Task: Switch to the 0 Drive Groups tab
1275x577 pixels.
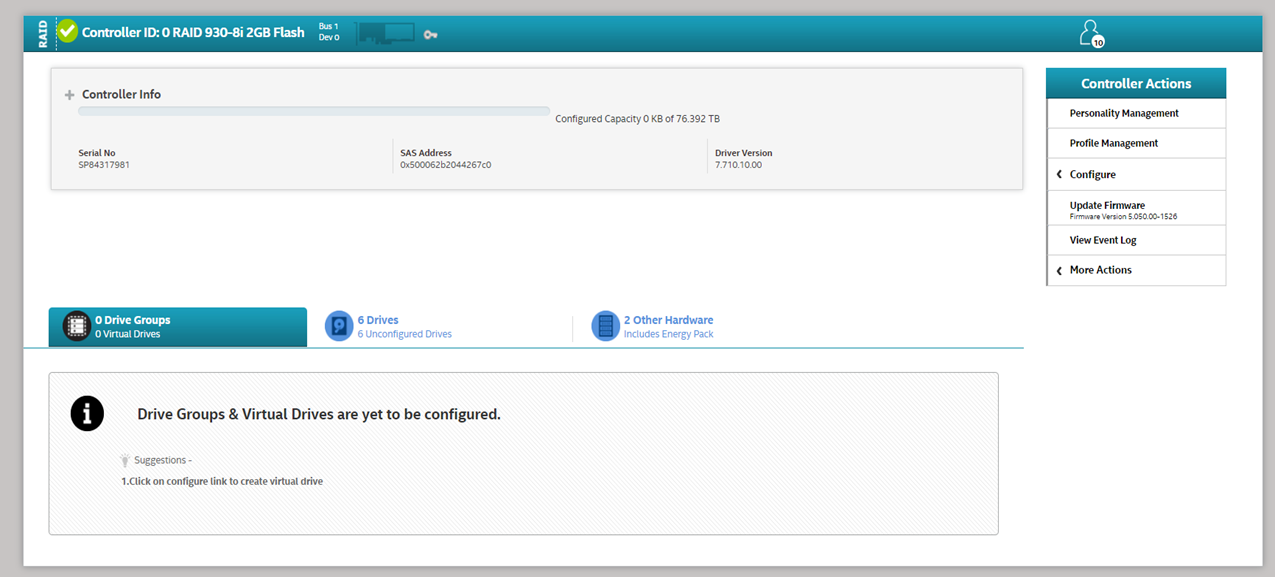Action: coord(177,327)
